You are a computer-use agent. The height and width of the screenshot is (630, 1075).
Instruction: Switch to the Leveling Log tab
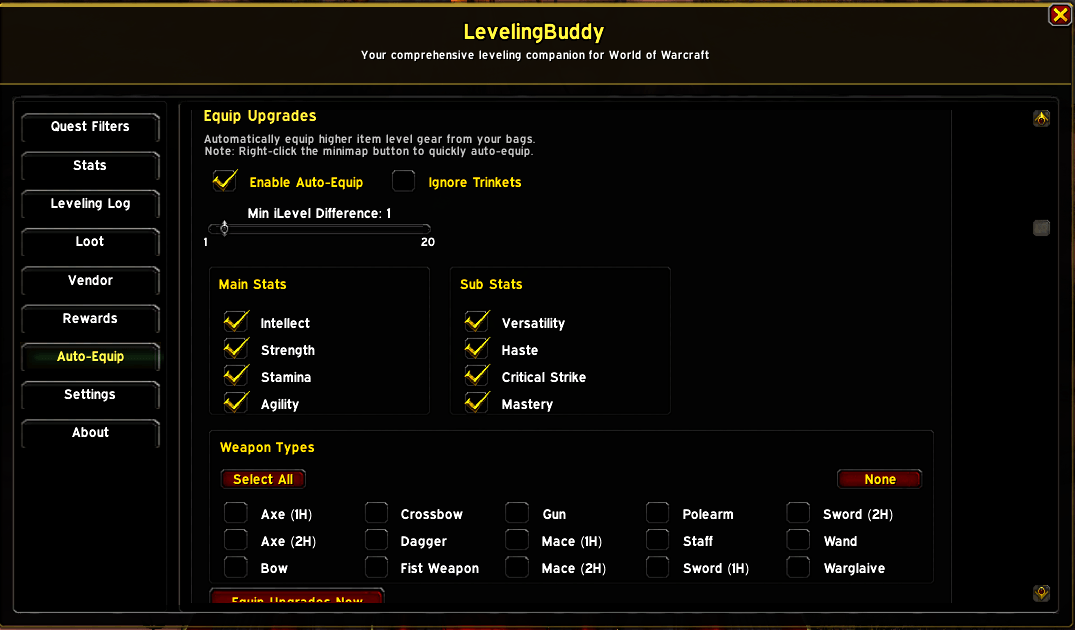[90, 204]
